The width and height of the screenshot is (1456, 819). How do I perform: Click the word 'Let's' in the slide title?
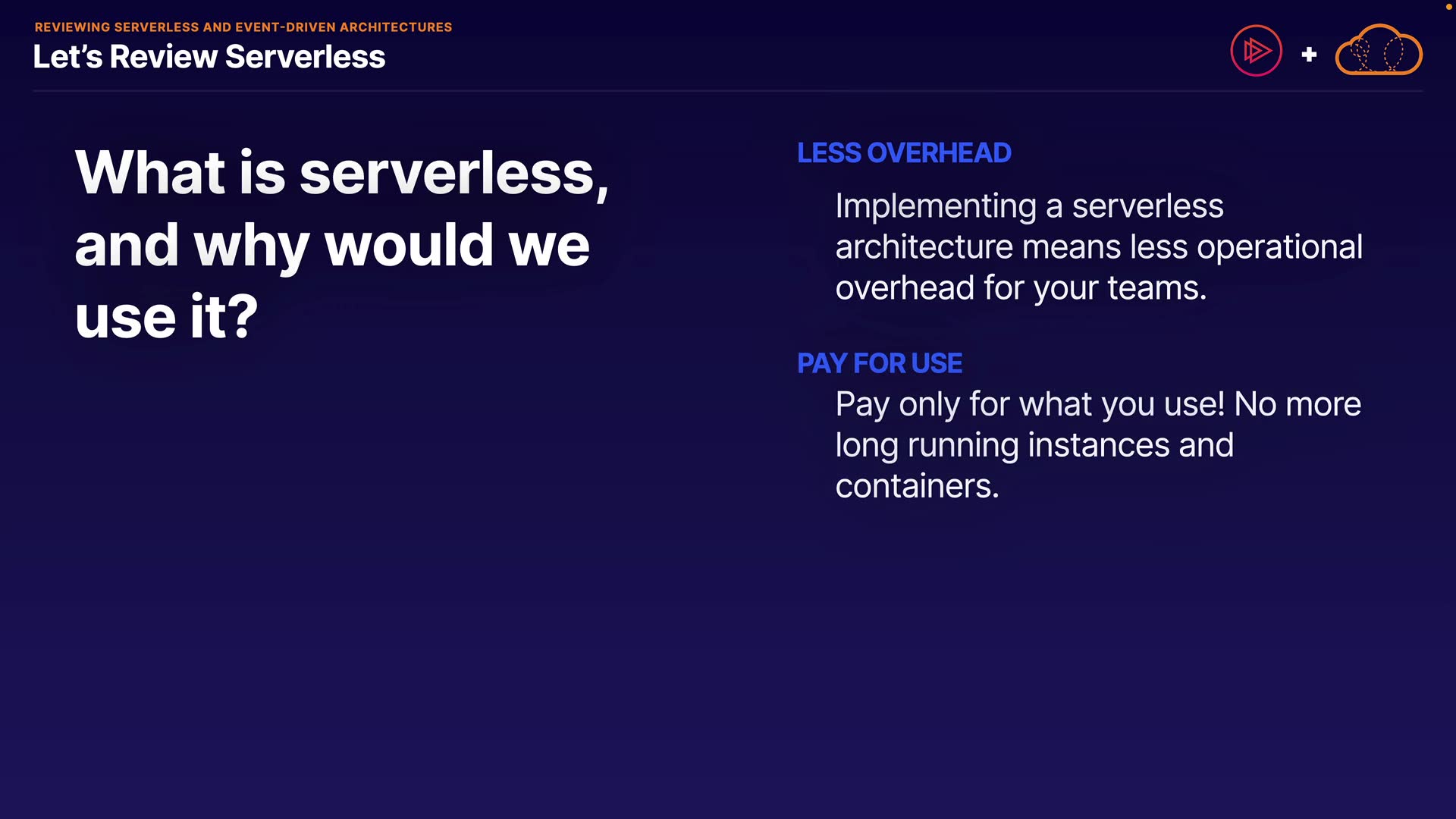click(67, 57)
